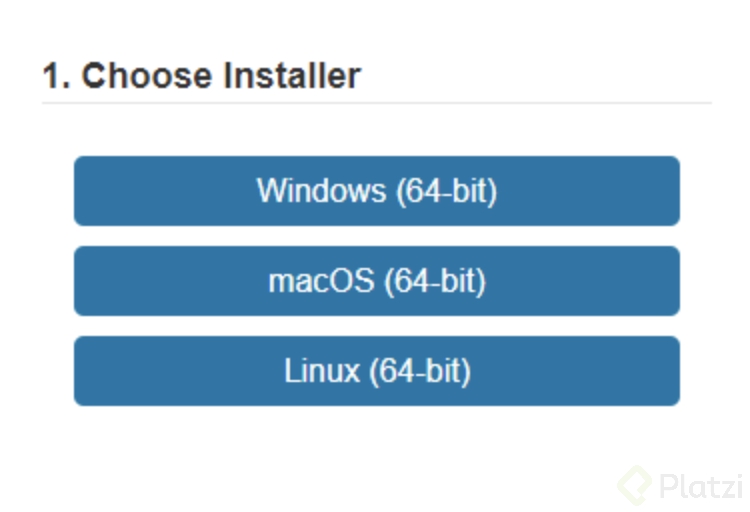Download the 64-bit installer for macOS

click(376, 281)
